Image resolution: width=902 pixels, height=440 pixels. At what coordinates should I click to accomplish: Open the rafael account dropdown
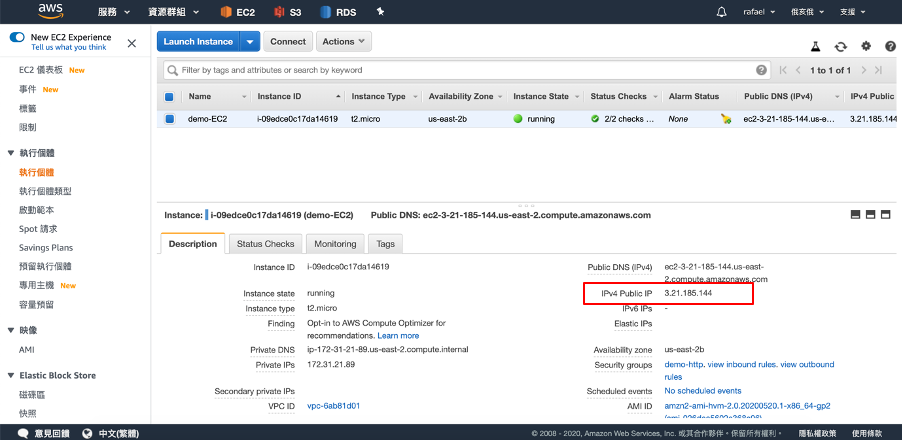(x=759, y=12)
